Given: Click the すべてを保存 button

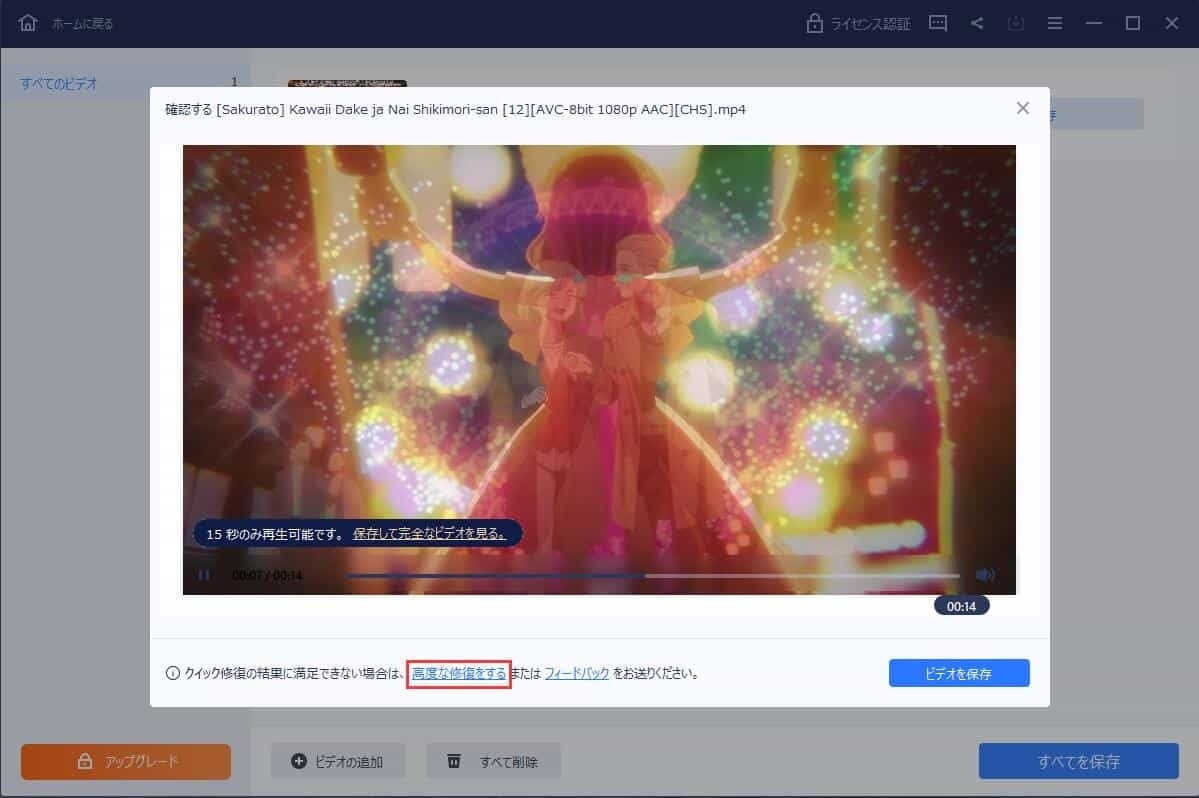Looking at the screenshot, I should [1078, 761].
